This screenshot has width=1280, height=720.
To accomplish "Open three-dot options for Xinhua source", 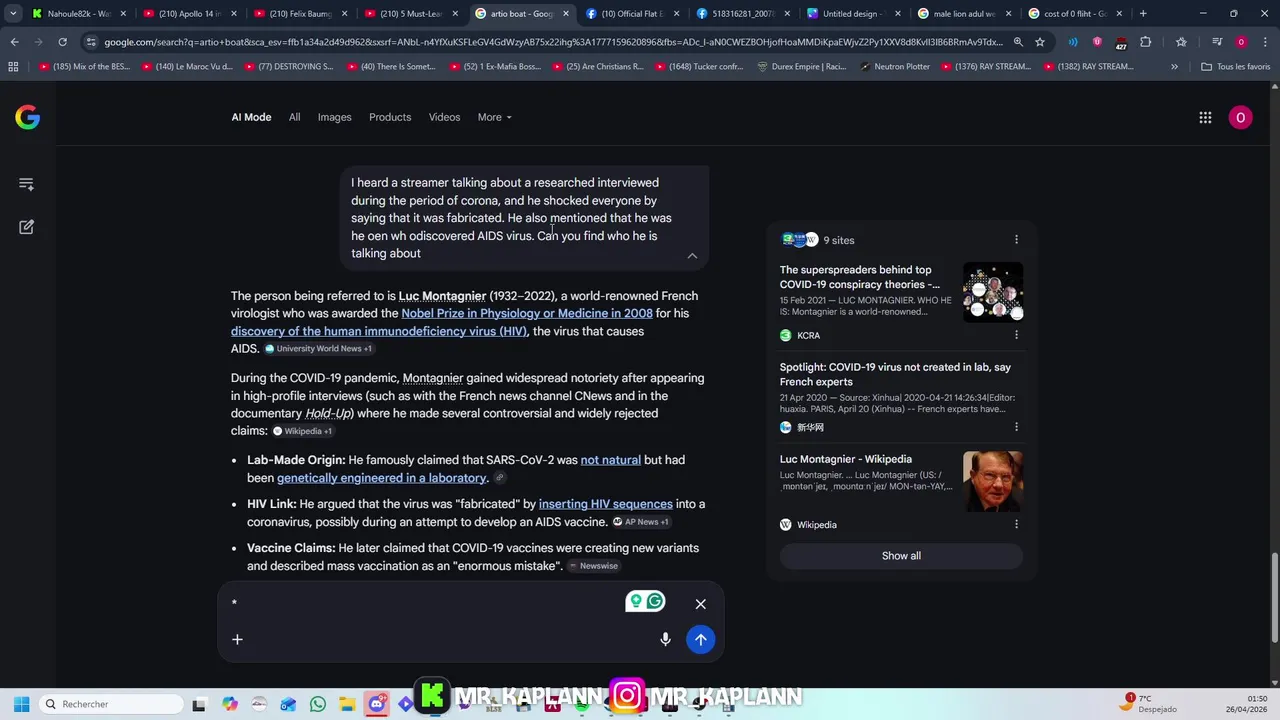I will (1016, 427).
